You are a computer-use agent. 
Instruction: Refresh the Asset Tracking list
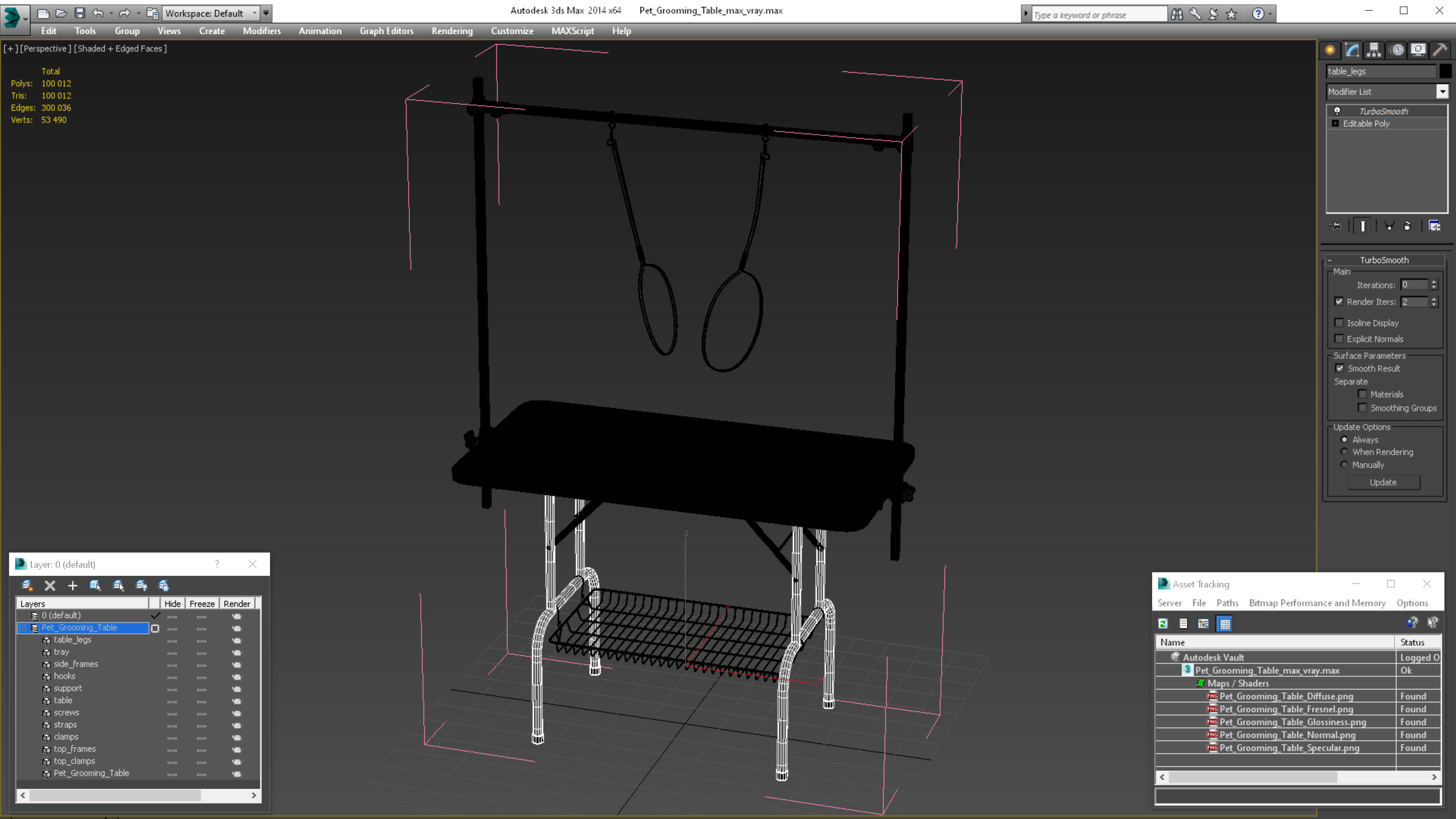[x=1163, y=623]
